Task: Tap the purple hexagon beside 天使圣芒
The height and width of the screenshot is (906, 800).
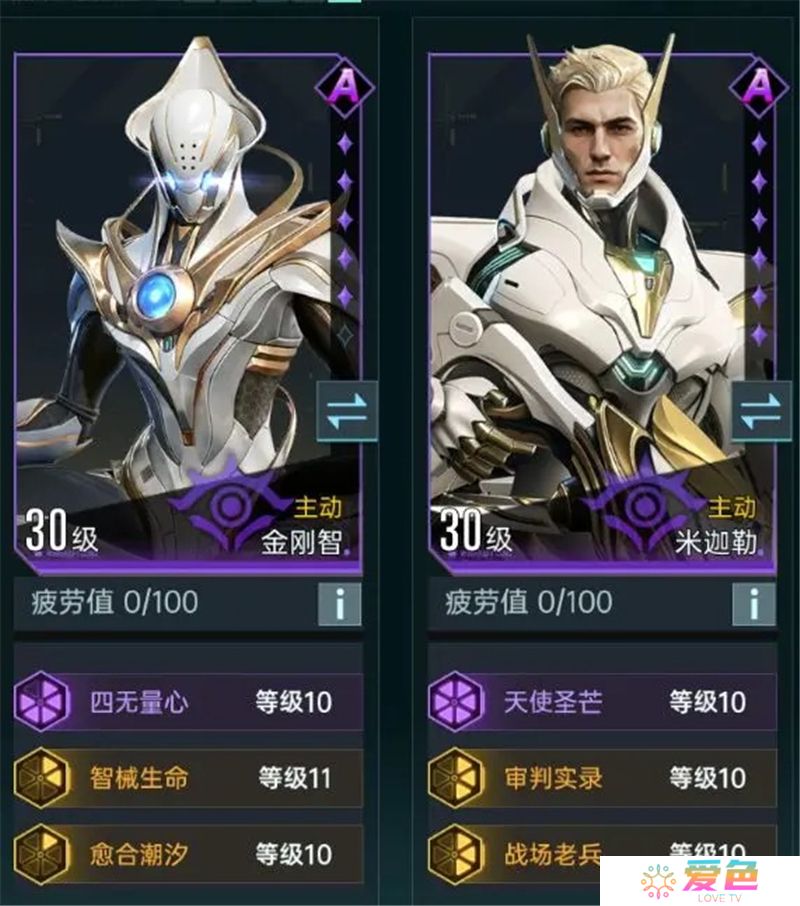Action: coord(455,701)
